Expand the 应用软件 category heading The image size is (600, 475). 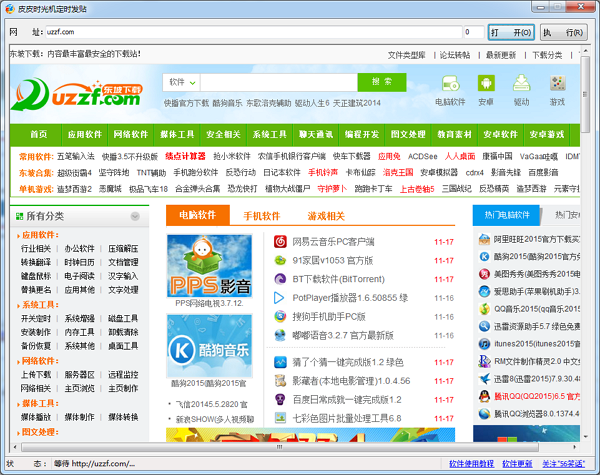[x=40, y=235]
